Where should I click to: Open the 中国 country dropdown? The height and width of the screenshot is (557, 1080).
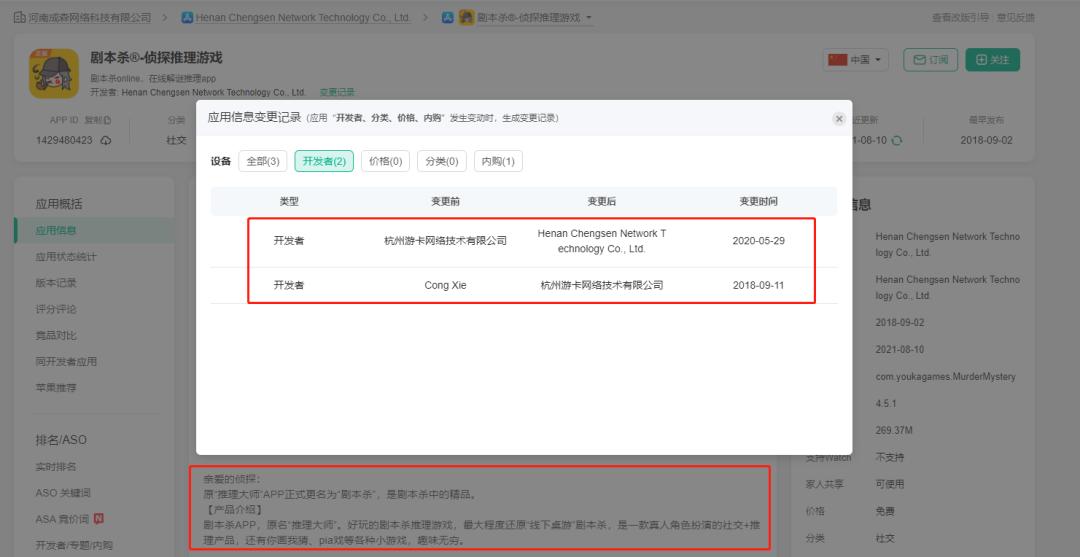856,60
